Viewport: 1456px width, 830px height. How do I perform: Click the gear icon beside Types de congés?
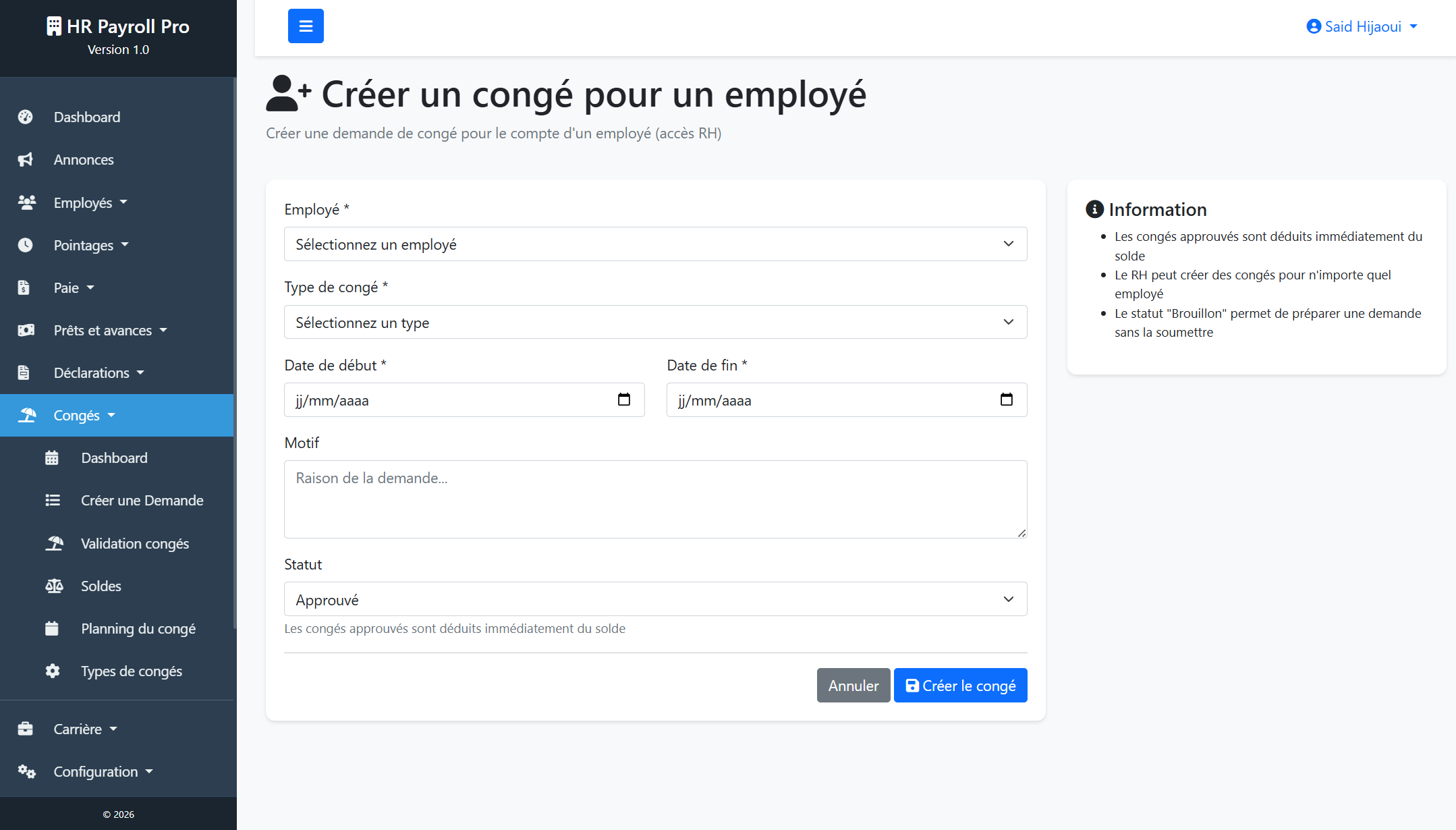(x=53, y=671)
